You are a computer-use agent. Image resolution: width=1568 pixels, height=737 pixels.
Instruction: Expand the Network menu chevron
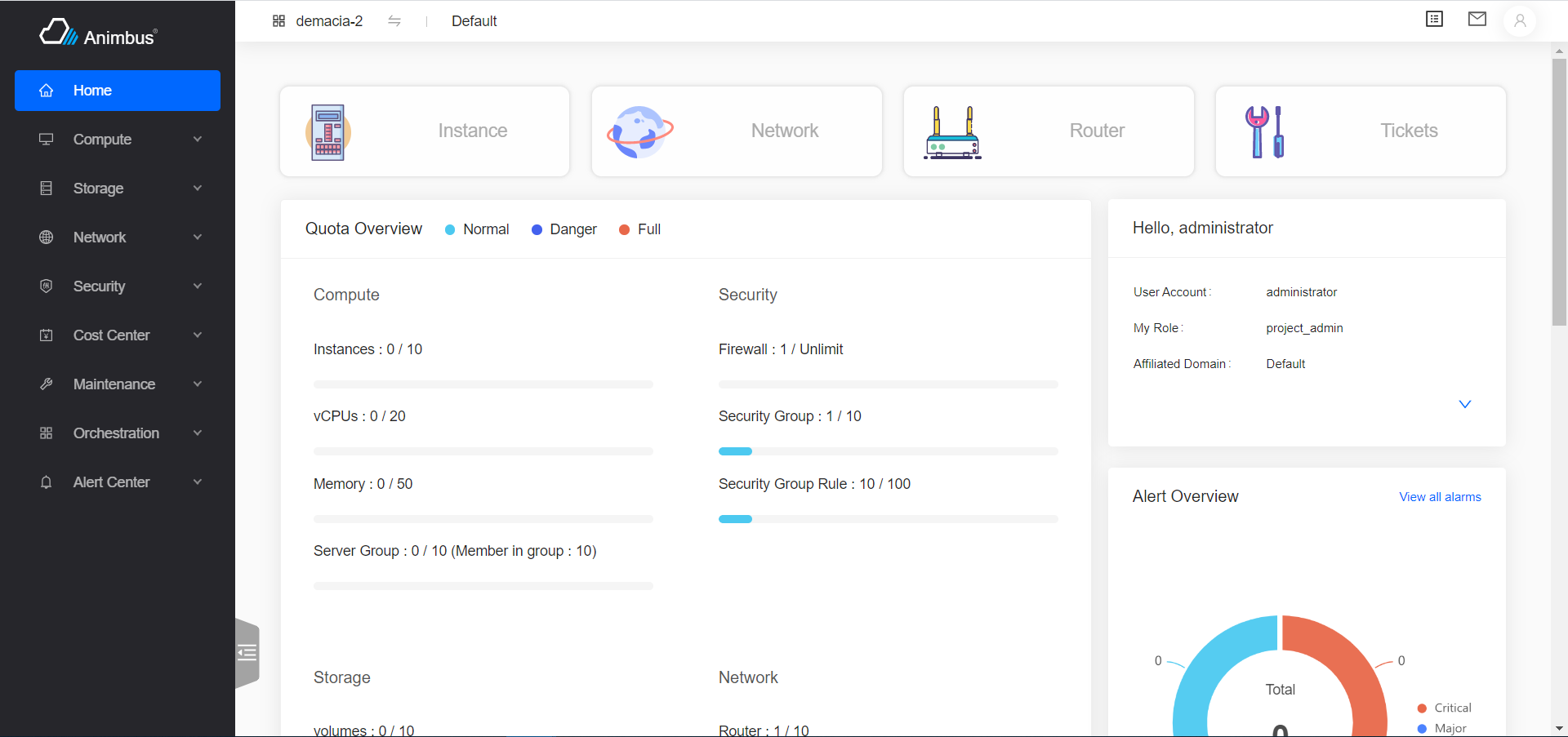pos(198,238)
